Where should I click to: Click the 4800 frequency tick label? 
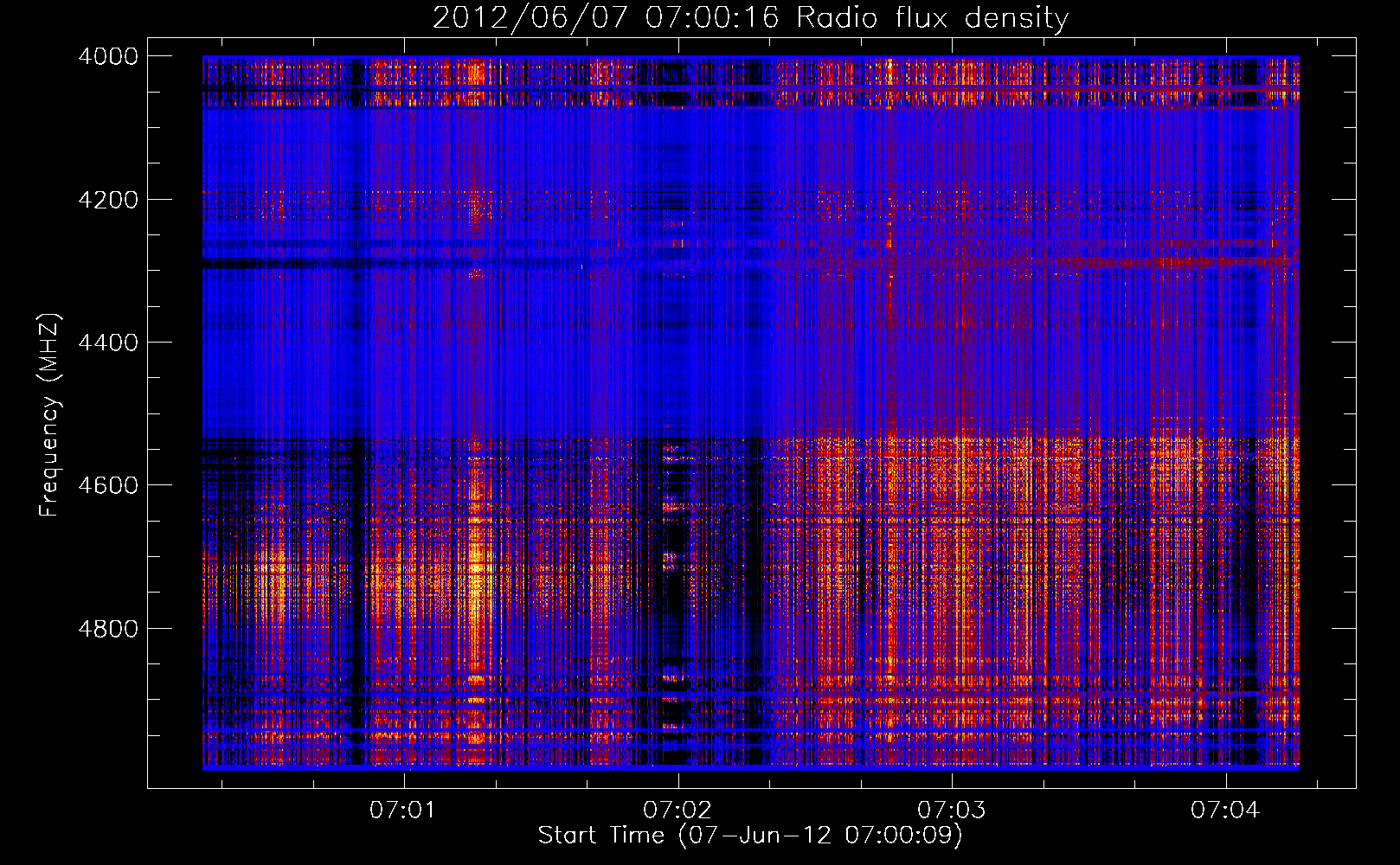point(108,628)
